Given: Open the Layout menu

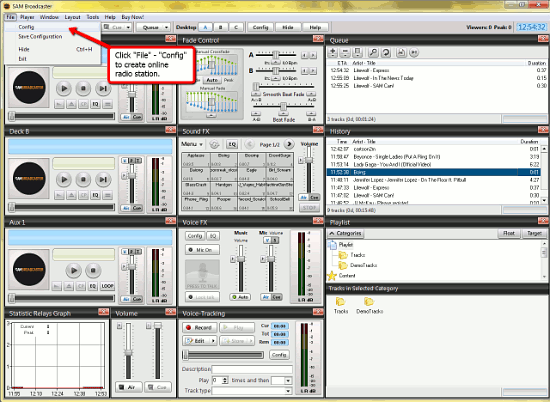Looking at the screenshot, I should [x=73, y=17].
